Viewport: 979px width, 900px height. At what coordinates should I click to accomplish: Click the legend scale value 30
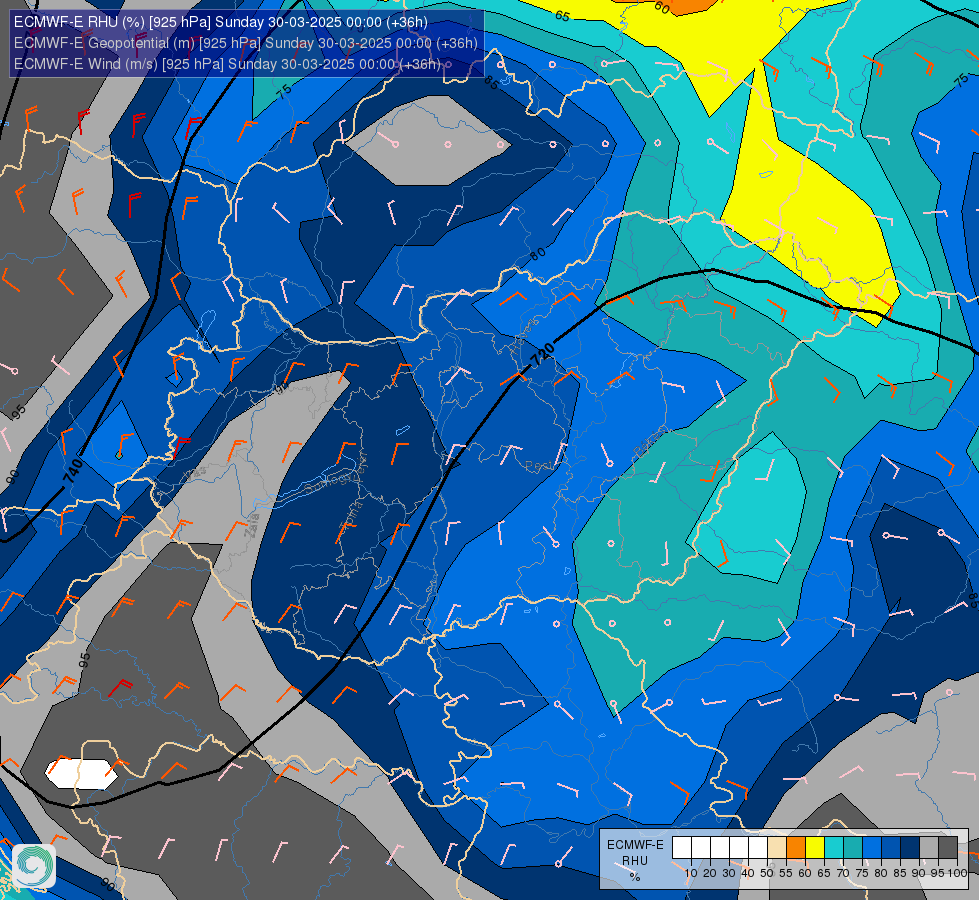tap(729, 873)
